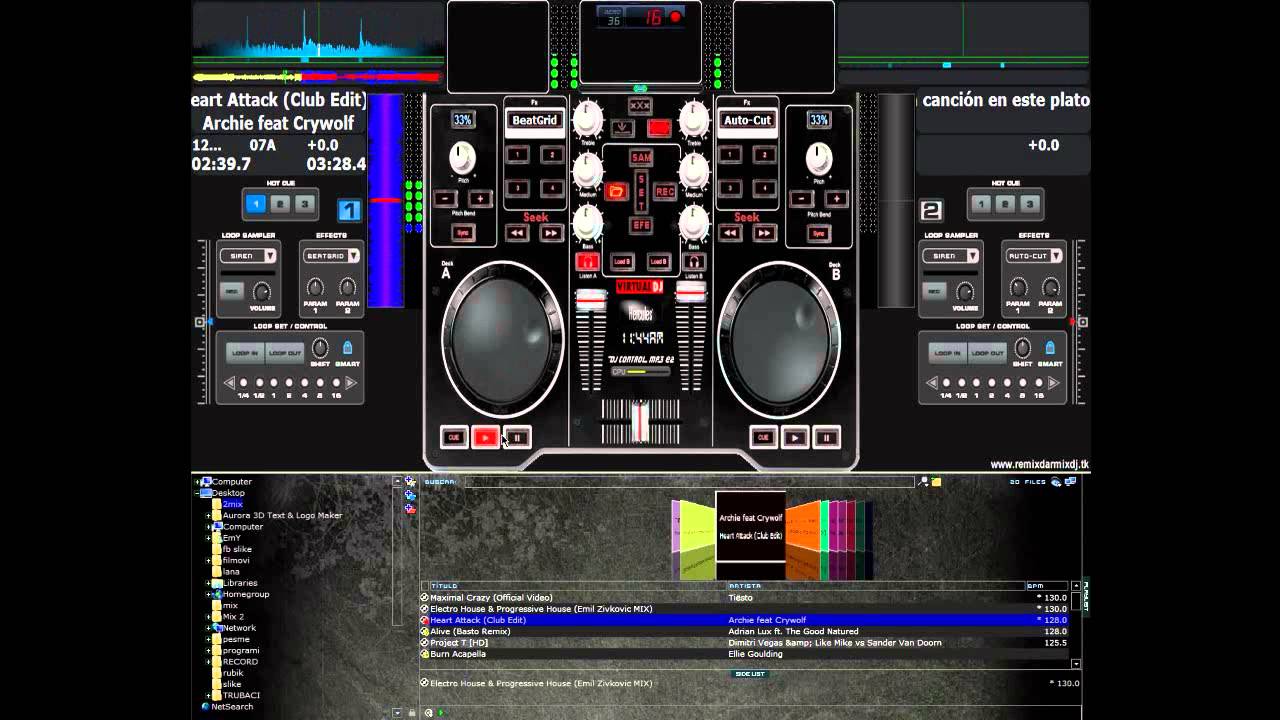
Task: Click the Deck A pitch bend plus
Action: tap(480, 199)
